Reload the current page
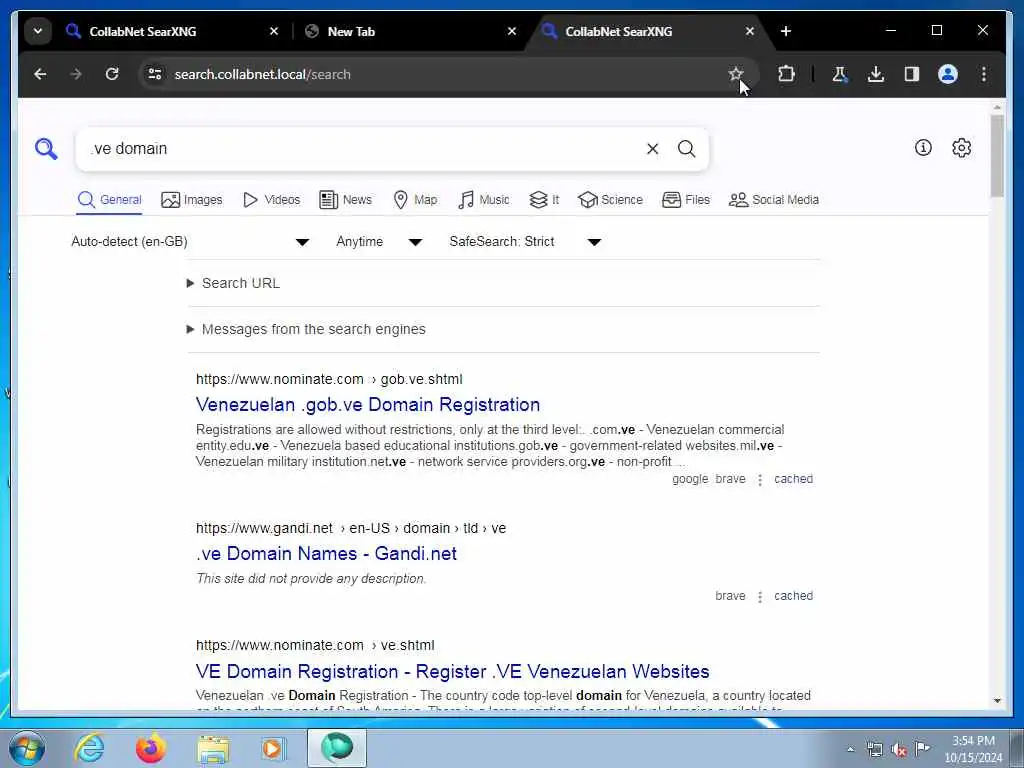Screen dimensions: 1024x768 point(112,74)
